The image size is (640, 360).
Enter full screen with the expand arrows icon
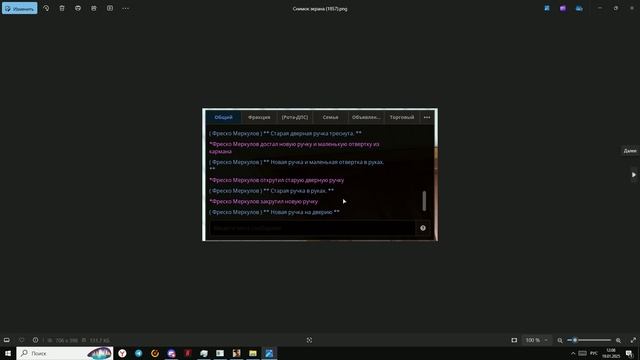[633, 340]
